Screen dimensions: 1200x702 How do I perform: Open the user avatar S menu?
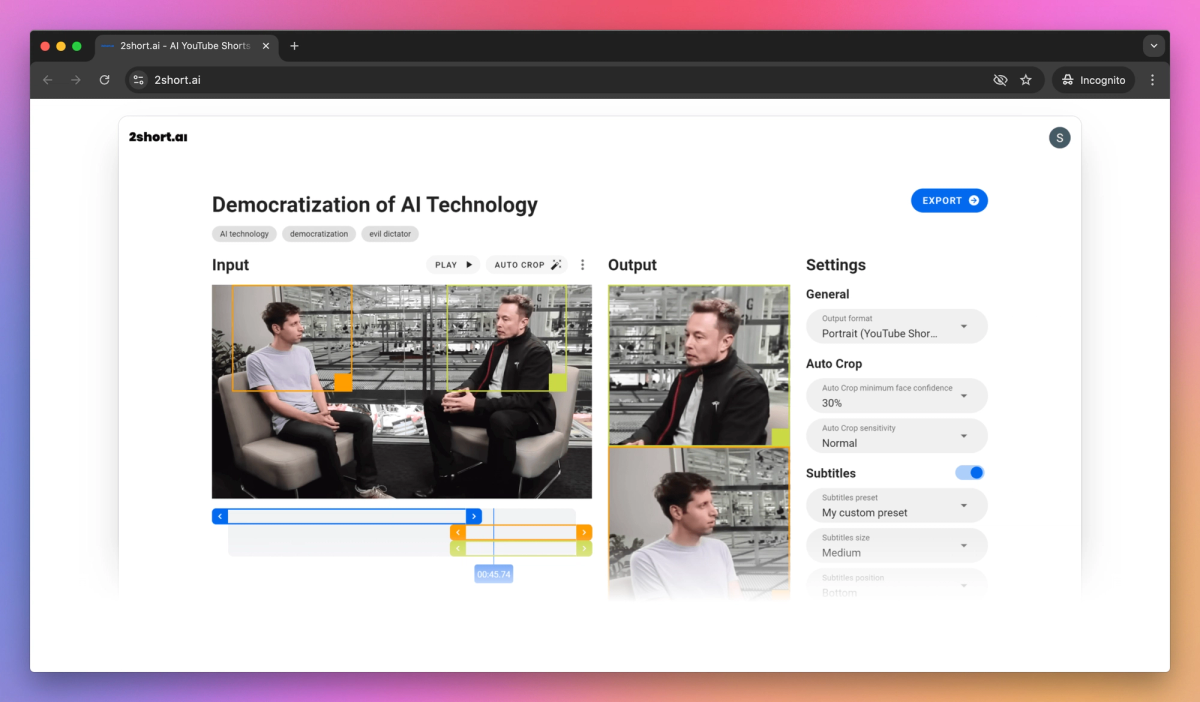pos(1059,138)
